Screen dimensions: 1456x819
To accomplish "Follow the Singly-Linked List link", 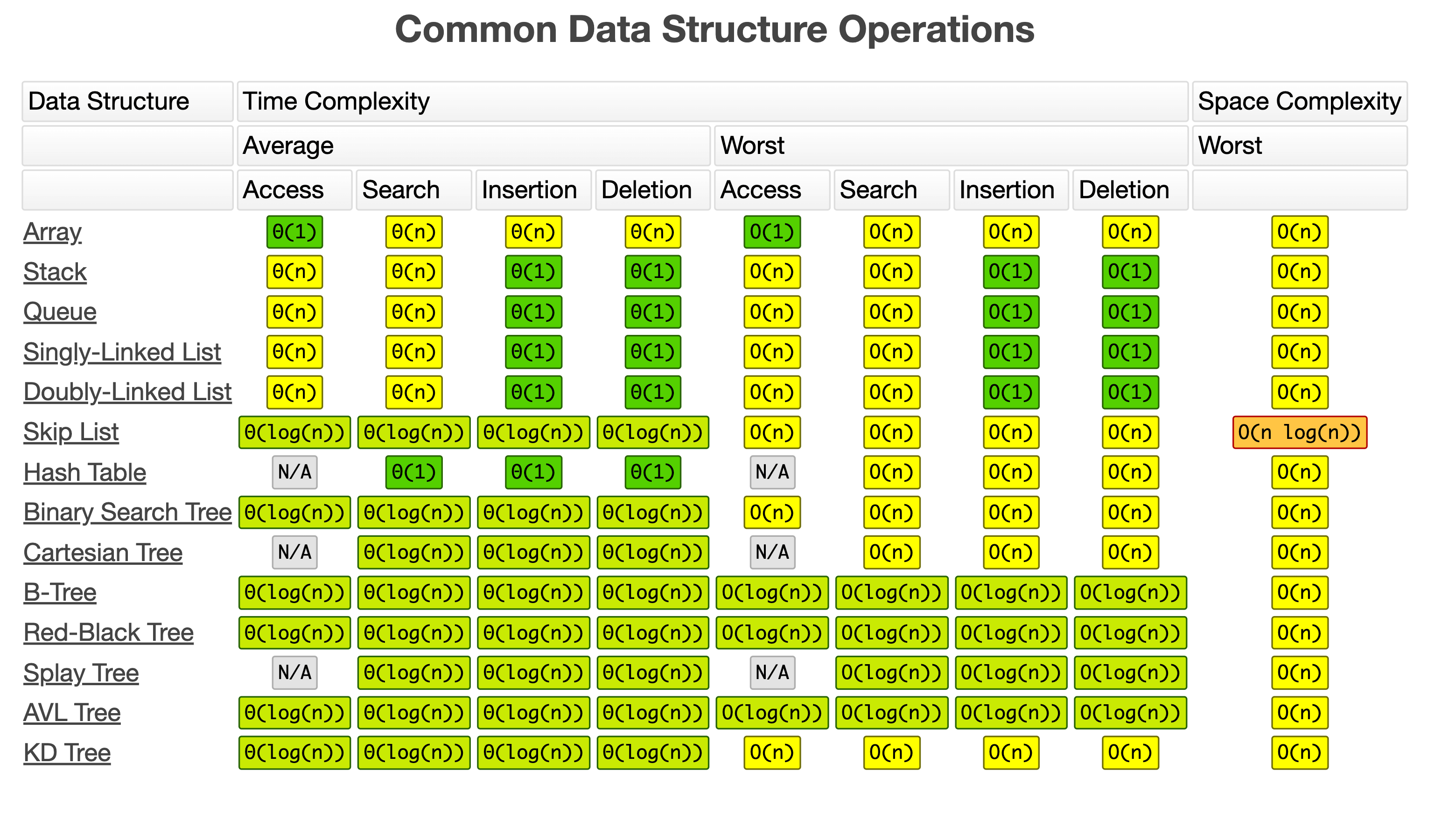I will coord(122,353).
